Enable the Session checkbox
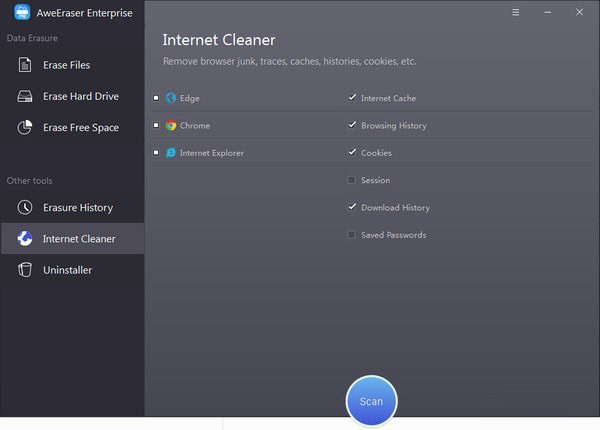 click(351, 180)
